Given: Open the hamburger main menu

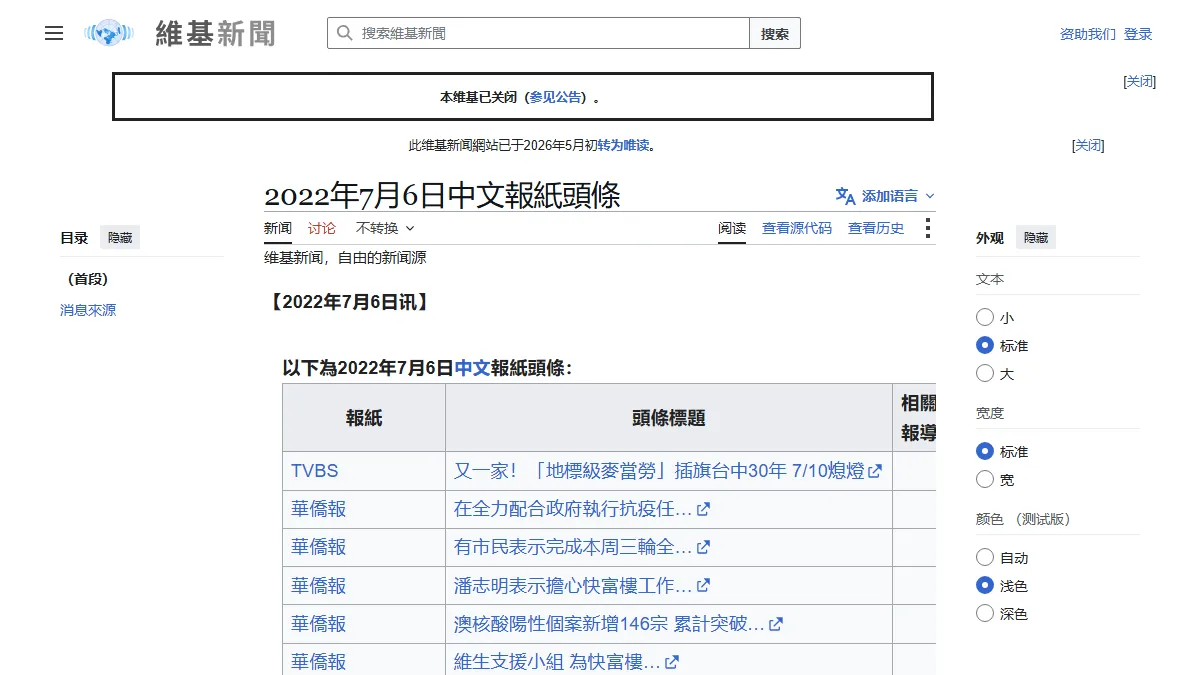Looking at the screenshot, I should point(54,33).
